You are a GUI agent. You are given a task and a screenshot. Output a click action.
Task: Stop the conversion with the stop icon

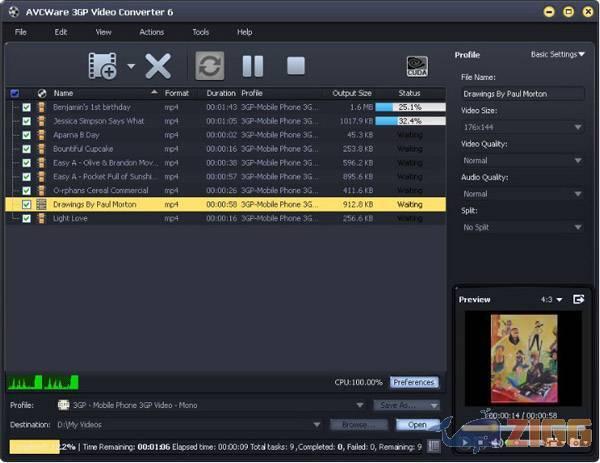point(295,66)
